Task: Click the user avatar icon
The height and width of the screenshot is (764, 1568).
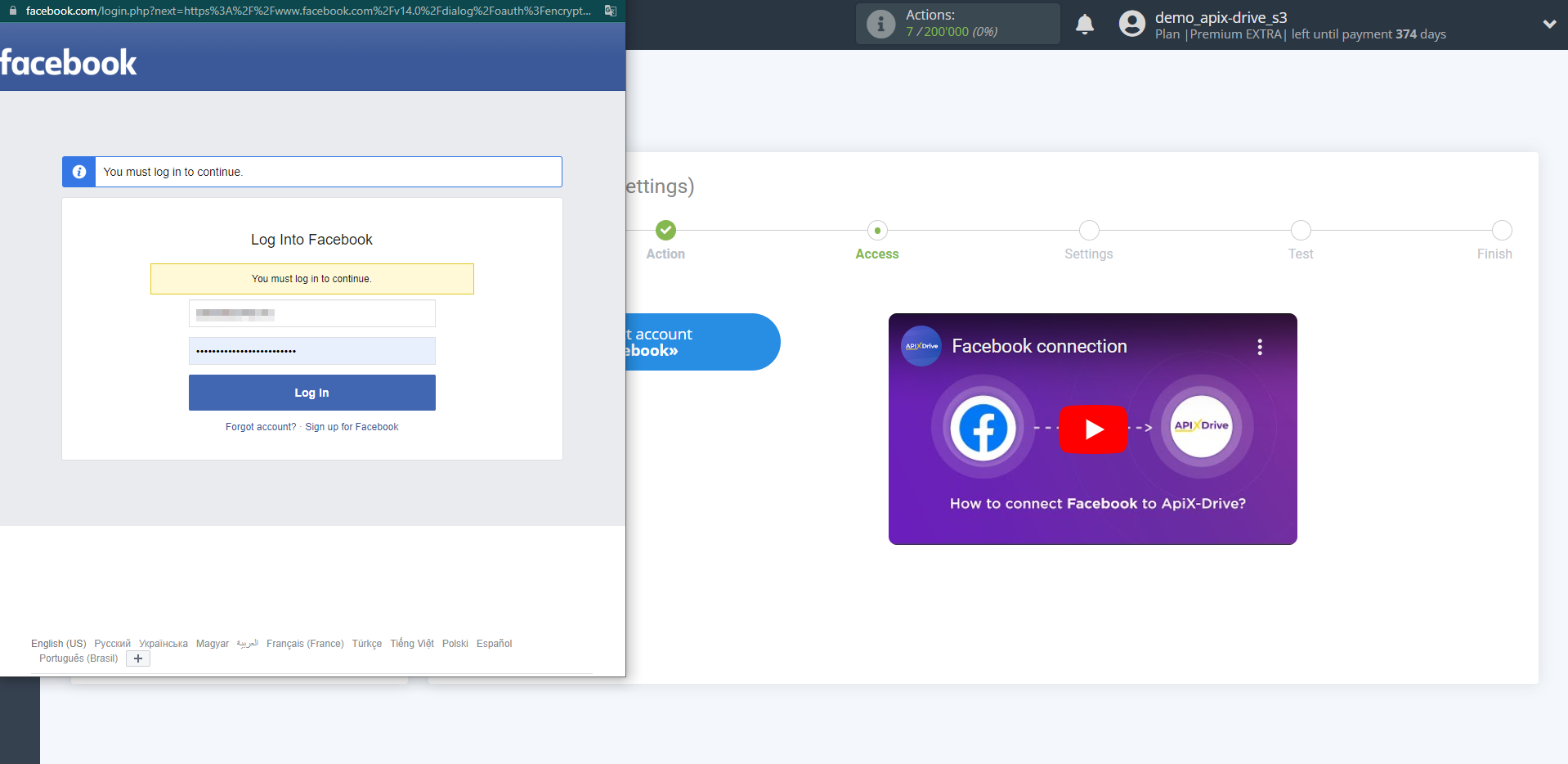Action: click(x=1132, y=24)
